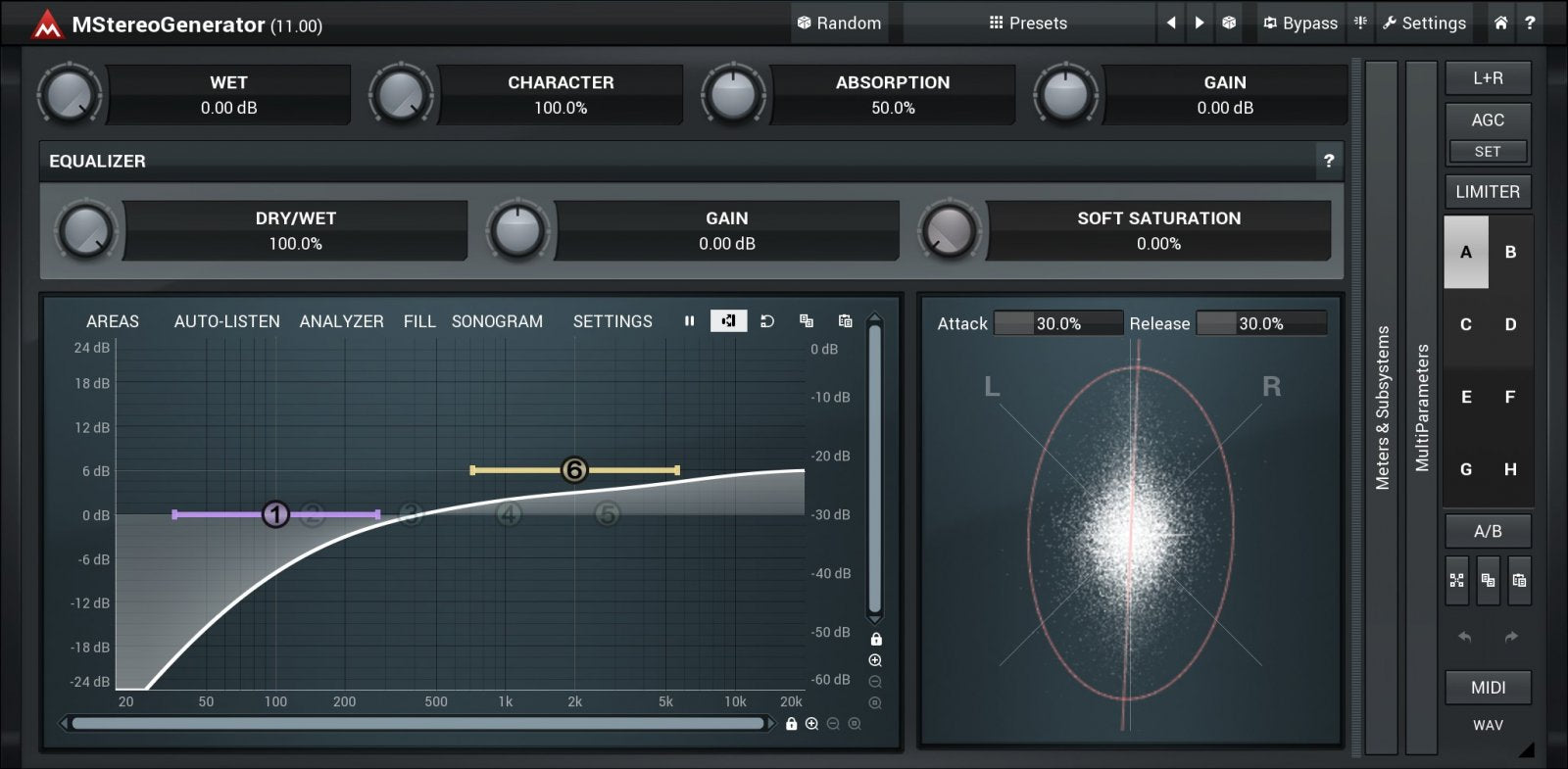Paste preset slot icon below A/B
This screenshot has height=769, width=1568.
(x=1519, y=580)
